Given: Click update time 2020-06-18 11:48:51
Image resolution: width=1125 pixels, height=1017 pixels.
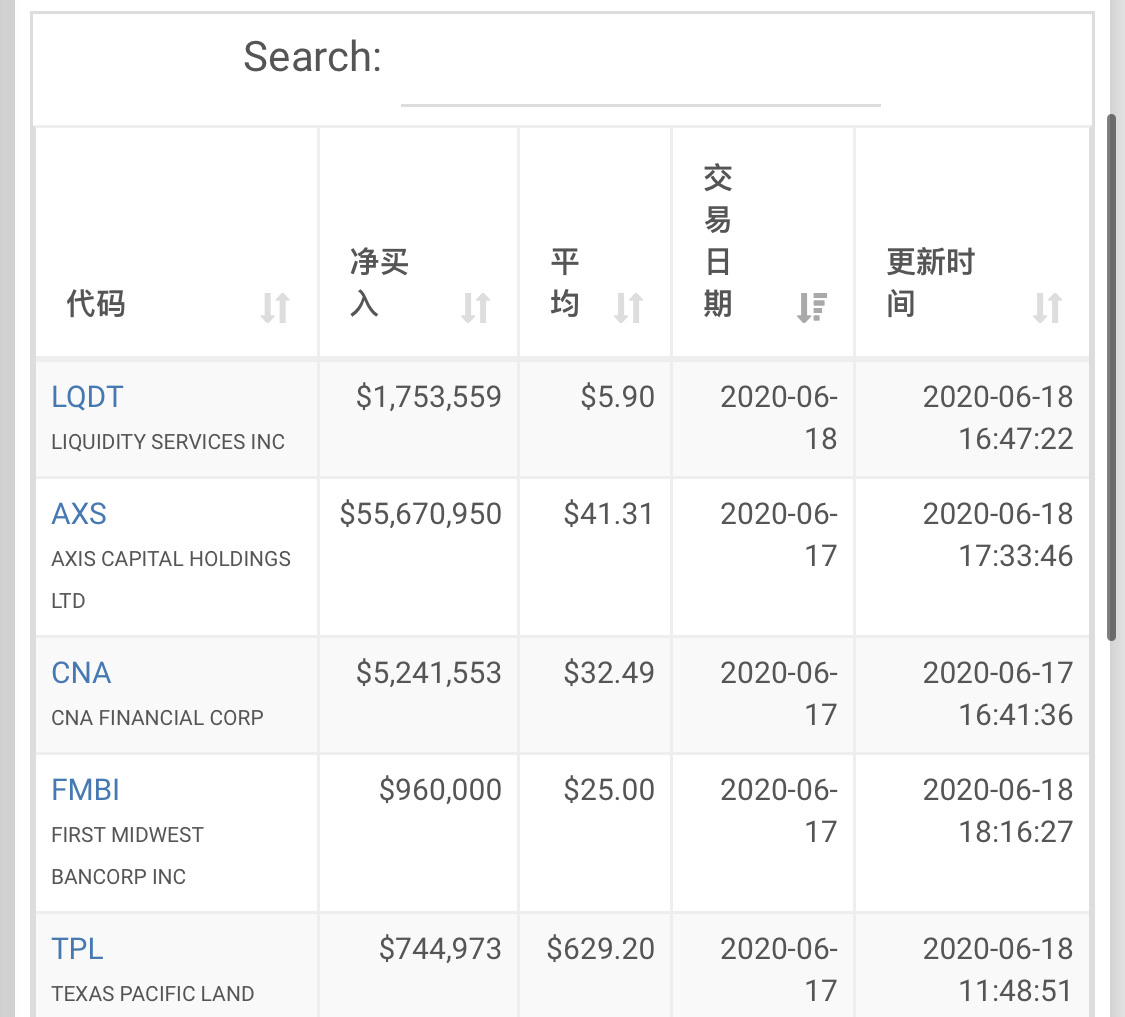Looking at the screenshot, I should (x=998, y=970).
